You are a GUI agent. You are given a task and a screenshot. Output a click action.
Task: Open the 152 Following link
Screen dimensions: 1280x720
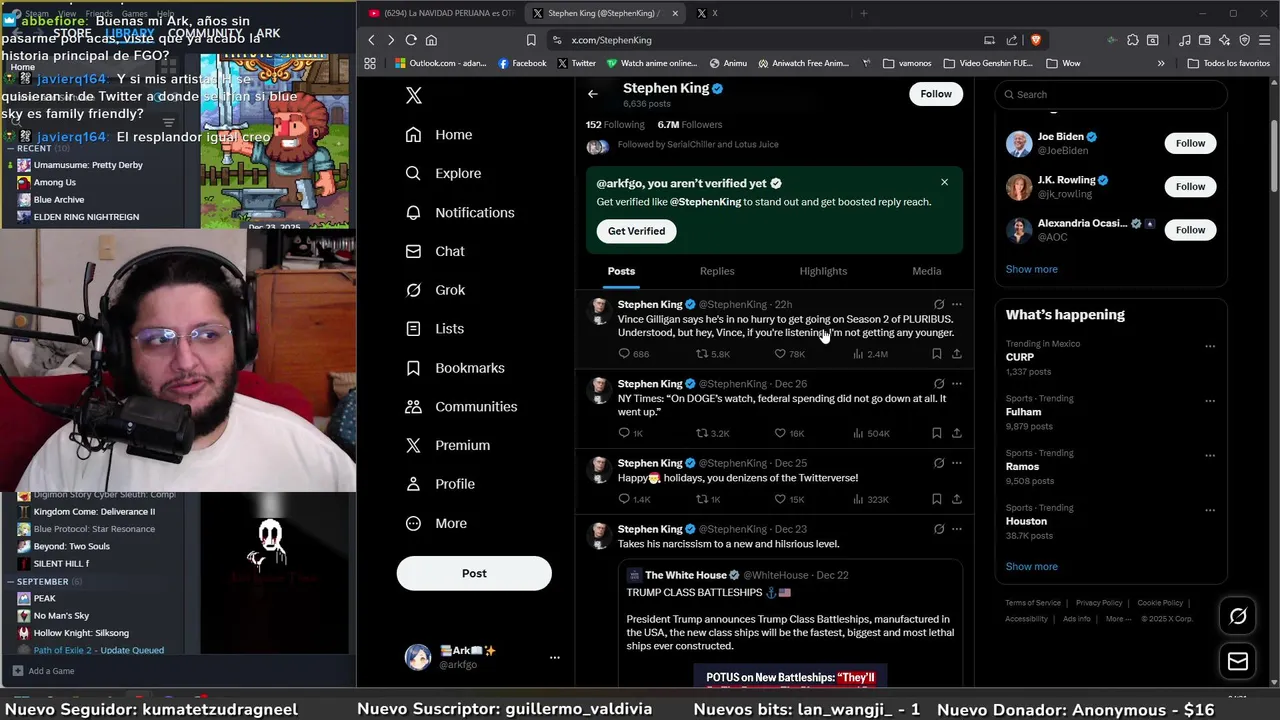coord(615,125)
